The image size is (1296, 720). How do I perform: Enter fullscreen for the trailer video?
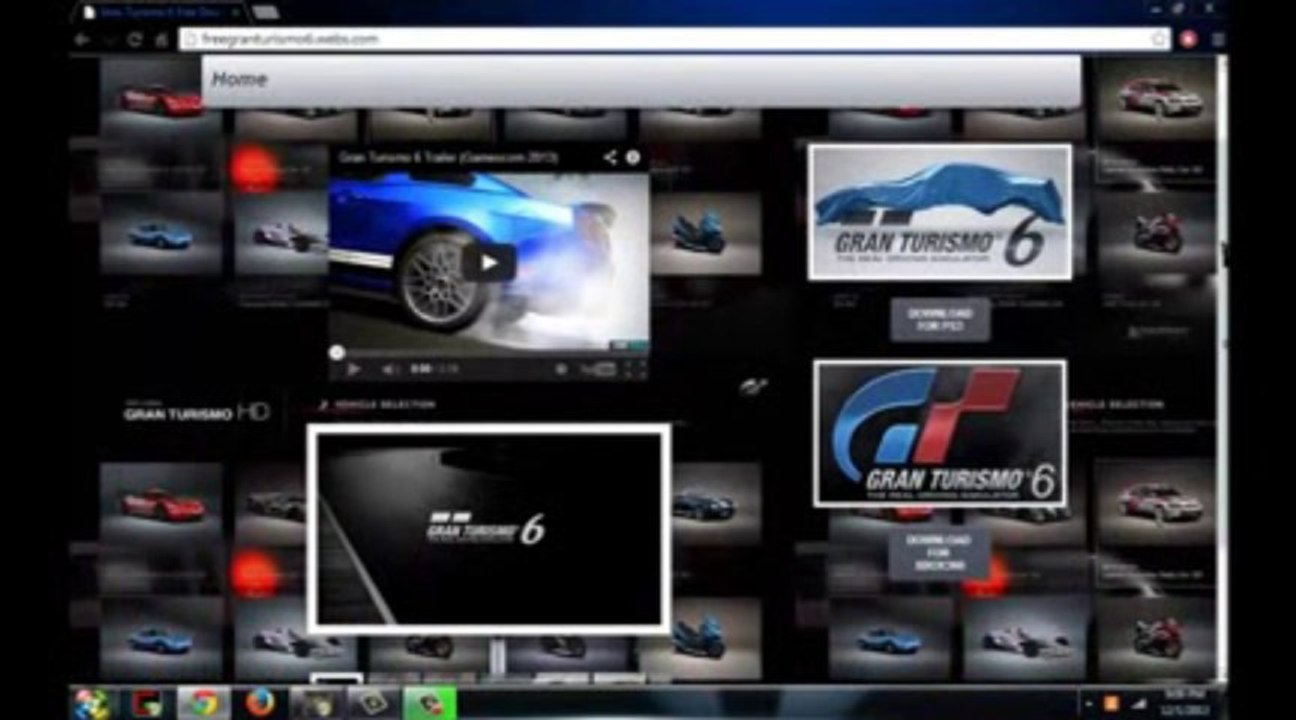click(x=636, y=369)
